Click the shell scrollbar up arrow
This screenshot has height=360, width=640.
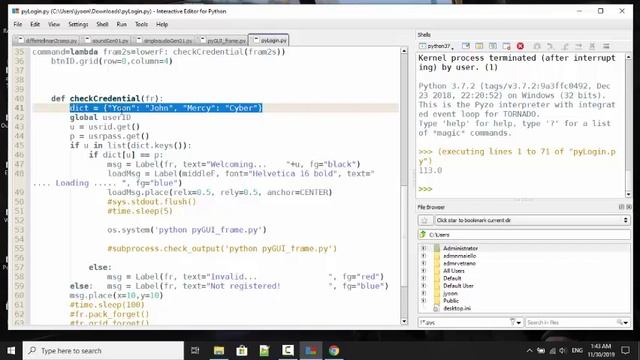click(x=629, y=58)
